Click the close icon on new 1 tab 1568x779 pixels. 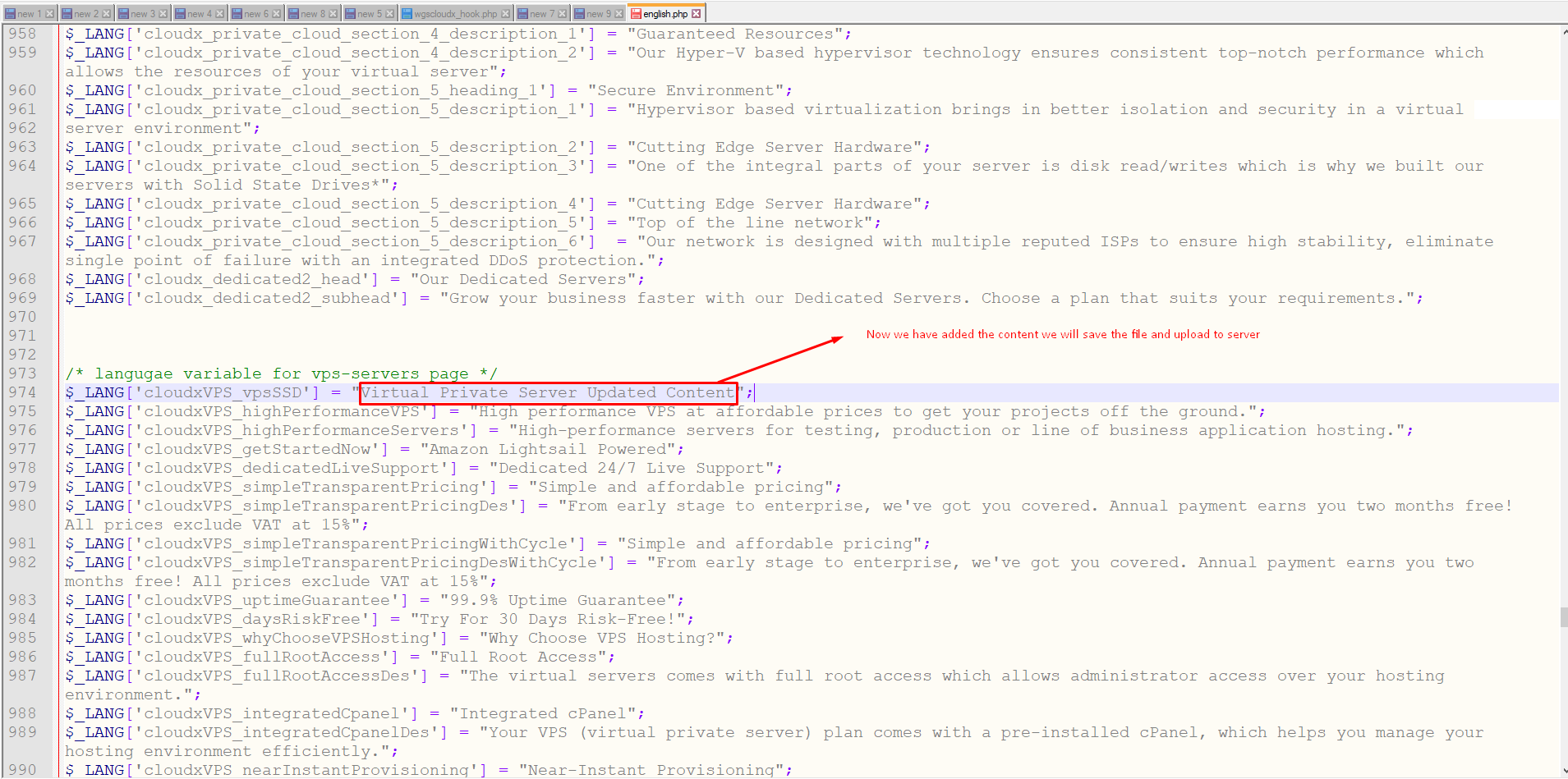tap(49, 14)
